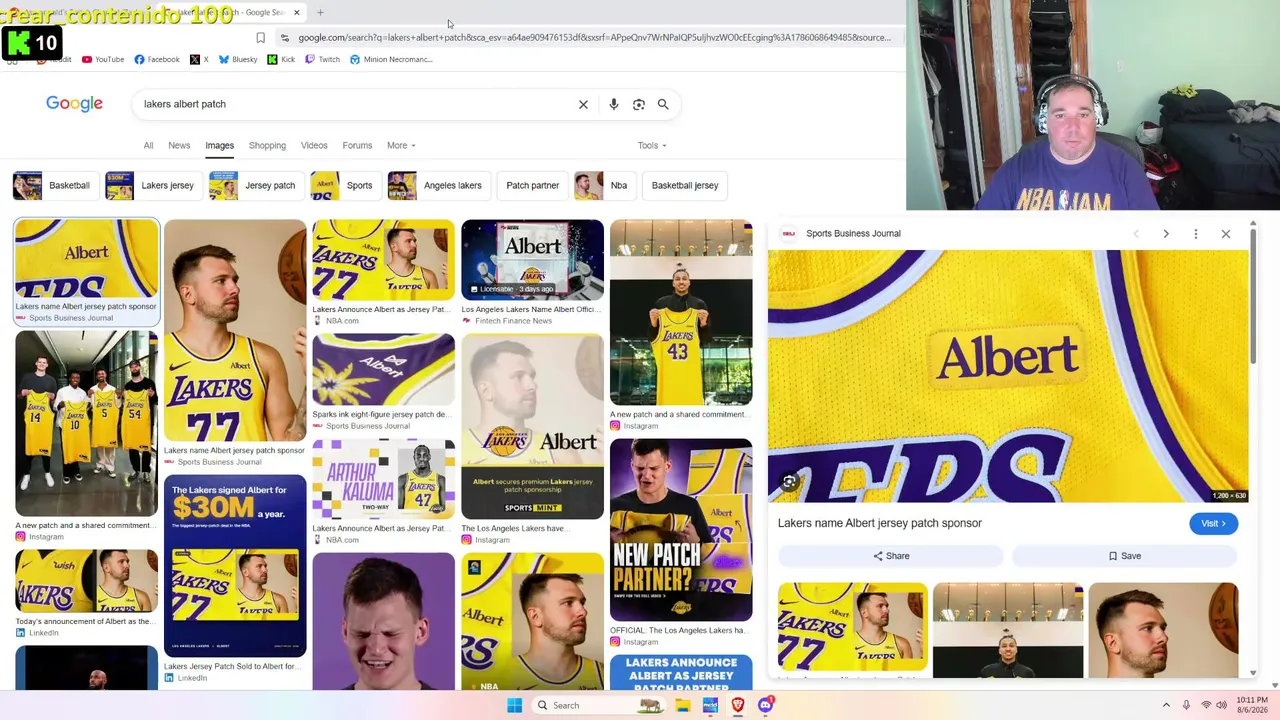
Task: Open the four players holding jerseys thumbnail
Action: pyautogui.click(x=86, y=424)
